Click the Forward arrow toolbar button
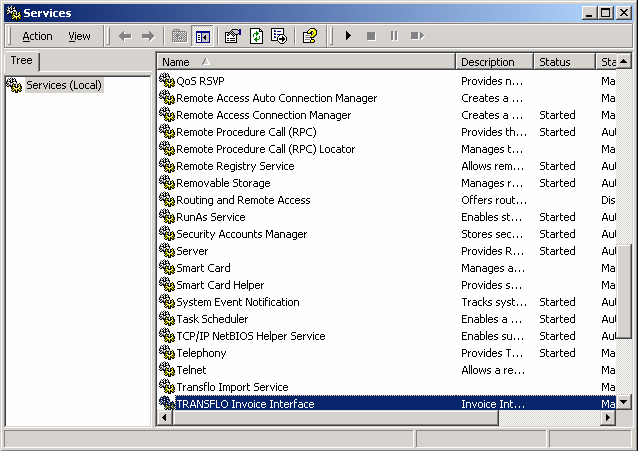The width and height of the screenshot is (638, 451). pos(148,36)
